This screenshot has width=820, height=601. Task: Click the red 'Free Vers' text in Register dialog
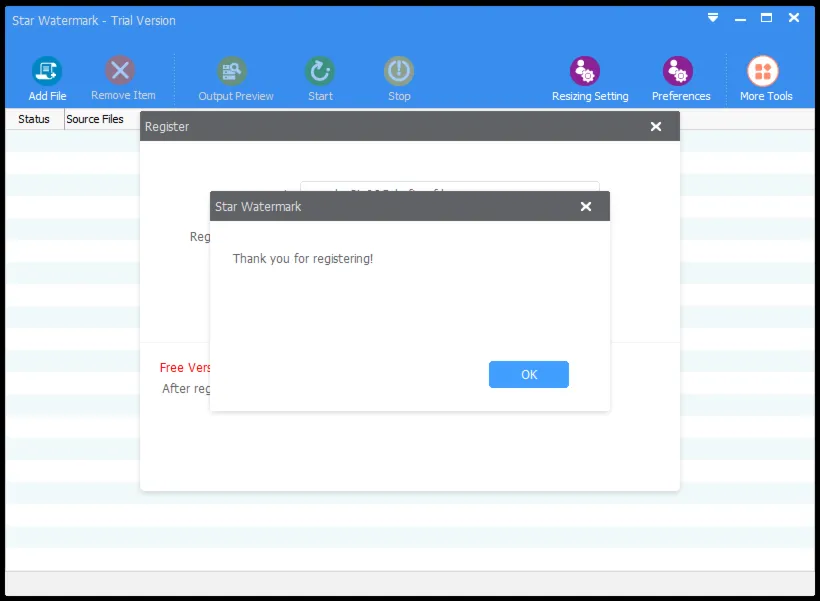[185, 368]
